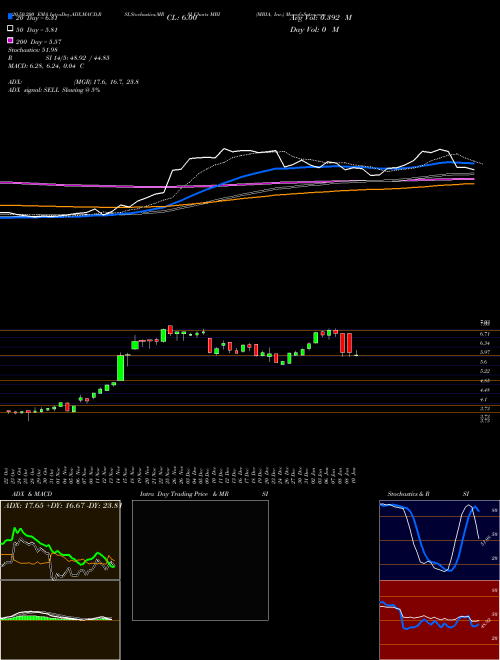Click the magenta 200 Day EMA legend swatch
This screenshot has width=500, height=660.
click(x=10, y=40)
